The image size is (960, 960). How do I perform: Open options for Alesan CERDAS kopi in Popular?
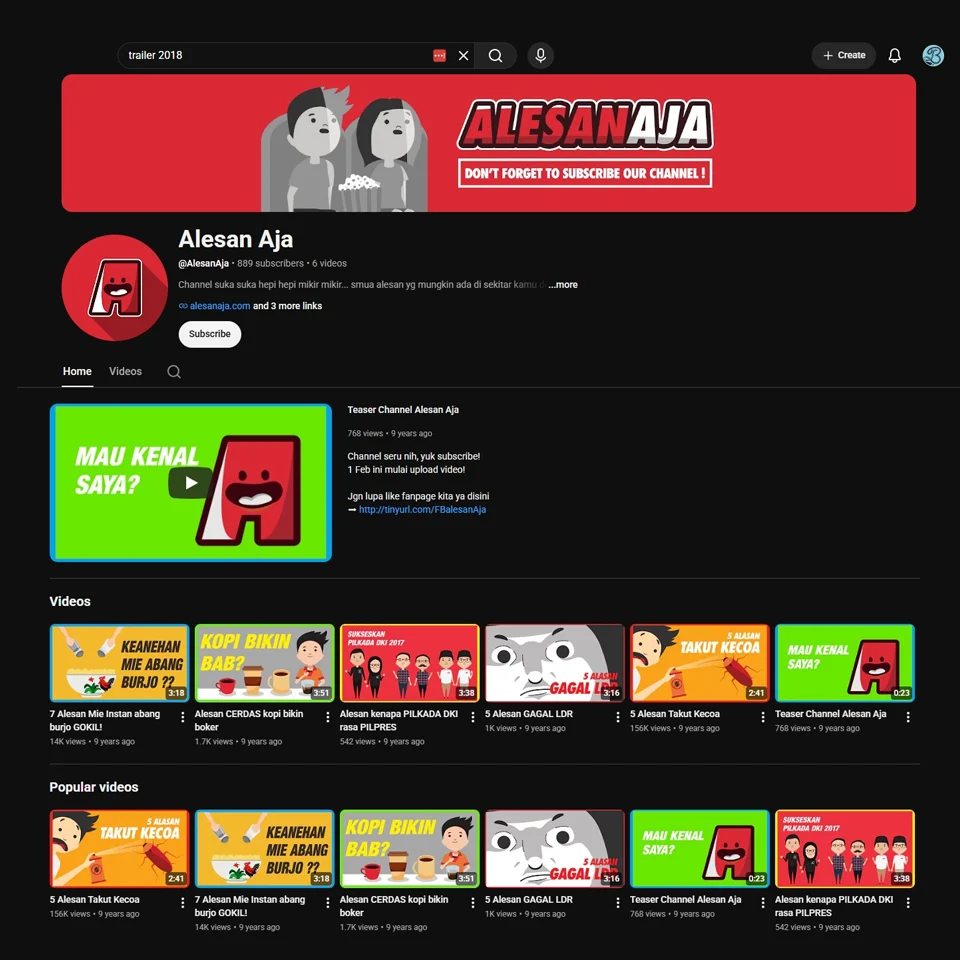click(x=473, y=903)
